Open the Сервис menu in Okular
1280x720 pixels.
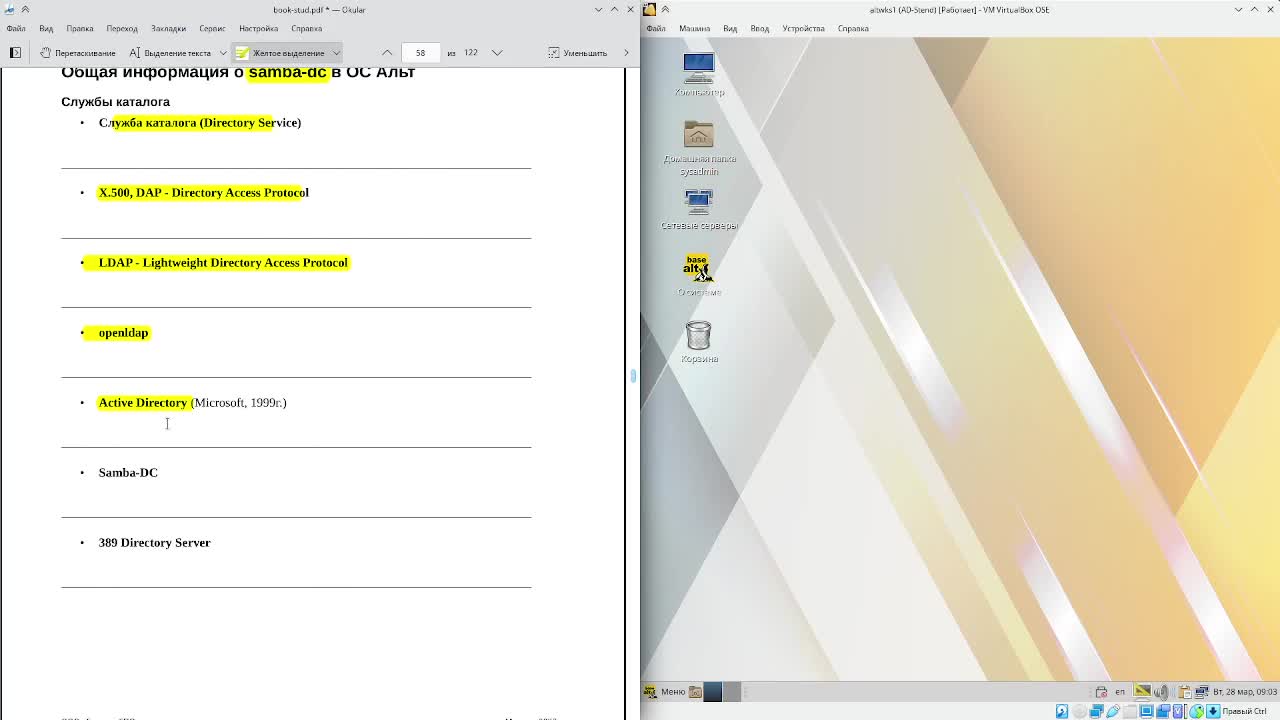pyautogui.click(x=212, y=28)
